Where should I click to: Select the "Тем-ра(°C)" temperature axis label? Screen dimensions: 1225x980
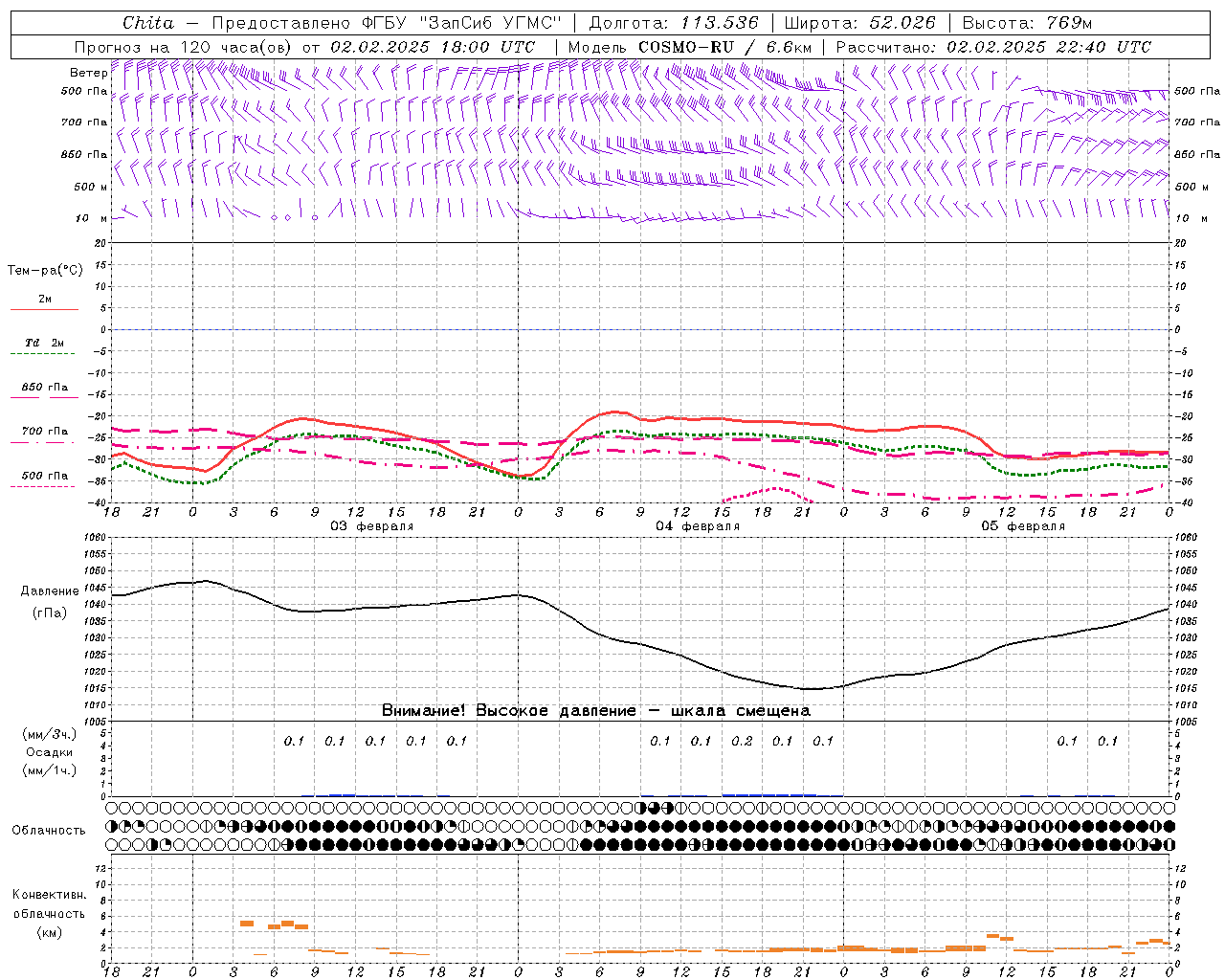pos(45,271)
